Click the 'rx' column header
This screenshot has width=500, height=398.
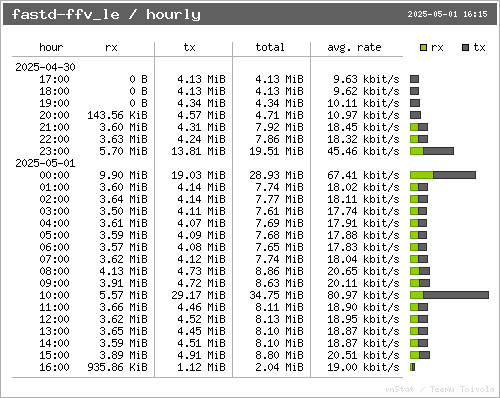pos(111,48)
